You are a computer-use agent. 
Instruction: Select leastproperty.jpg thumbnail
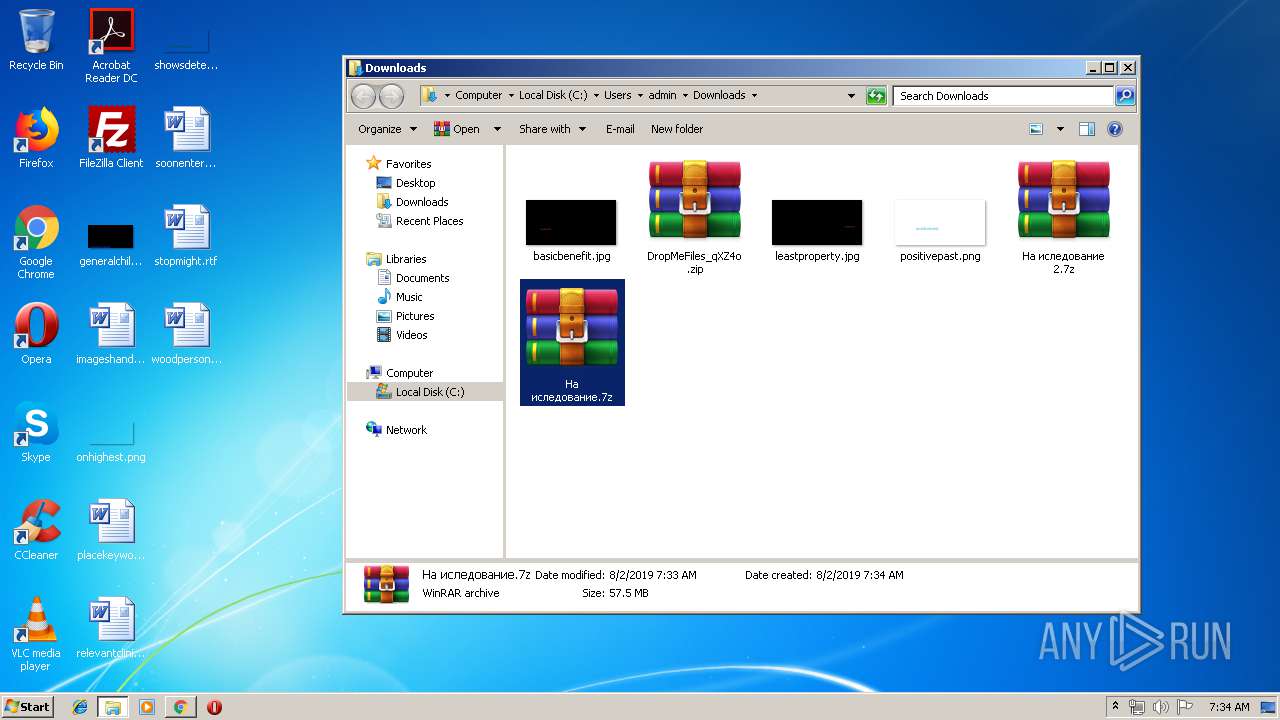(x=817, y=230)
